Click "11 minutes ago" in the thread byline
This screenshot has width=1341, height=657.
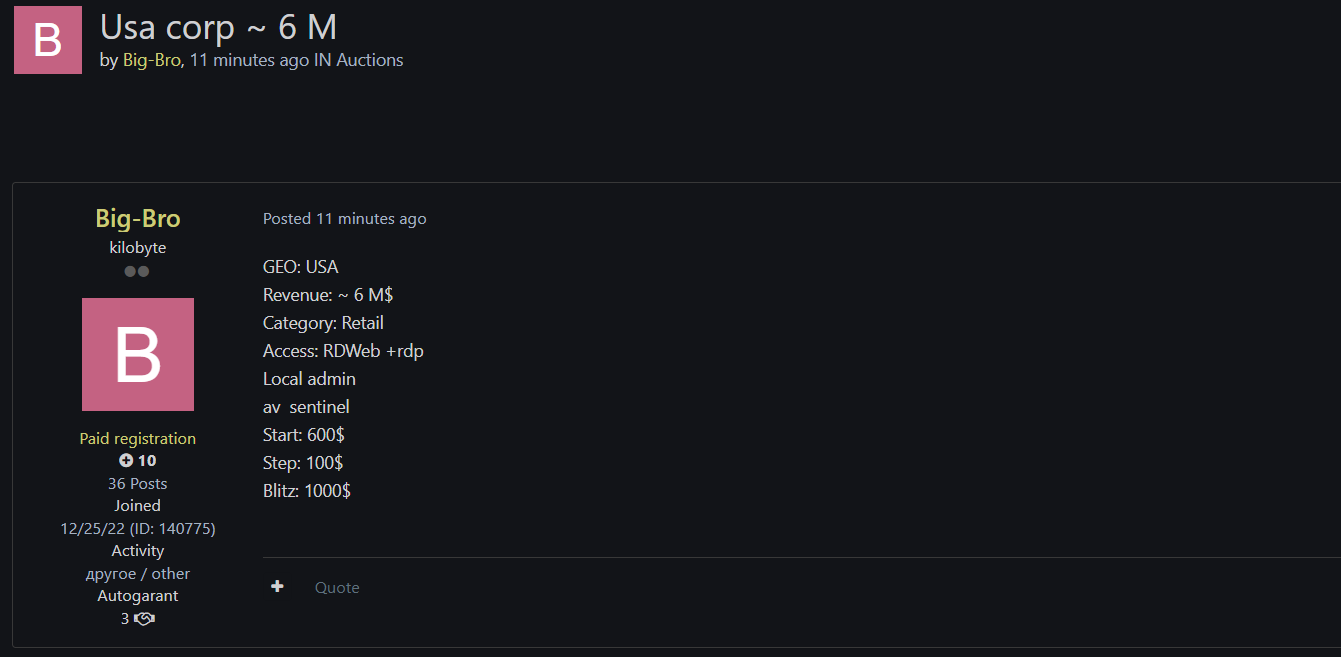(249, 60)
